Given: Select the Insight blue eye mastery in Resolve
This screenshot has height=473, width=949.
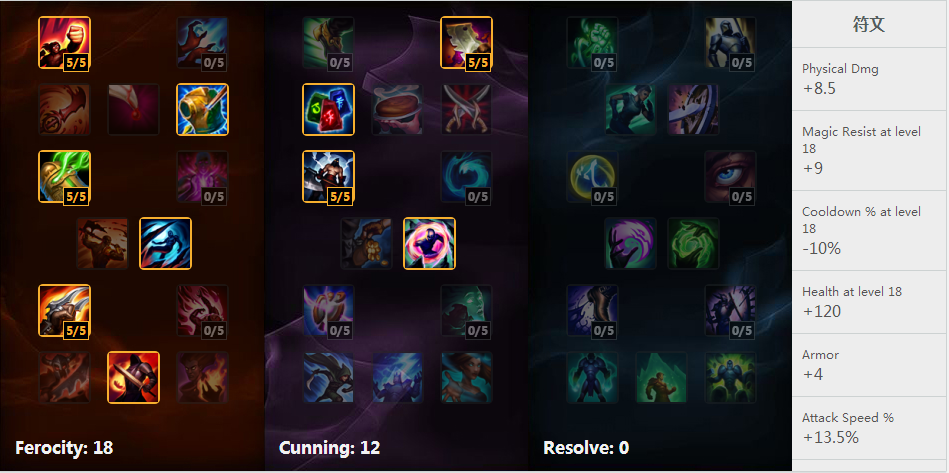Looking at the screenshot, I should tap(730, 176).
